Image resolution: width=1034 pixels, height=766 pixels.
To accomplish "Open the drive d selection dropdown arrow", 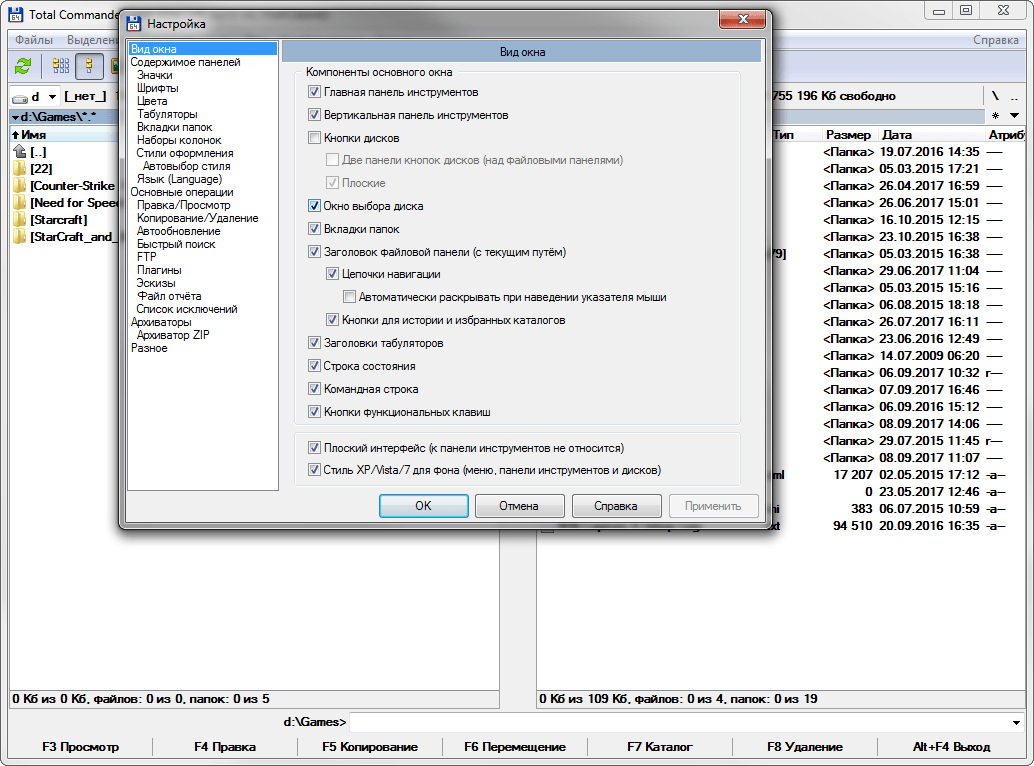I will pos(52,97).
